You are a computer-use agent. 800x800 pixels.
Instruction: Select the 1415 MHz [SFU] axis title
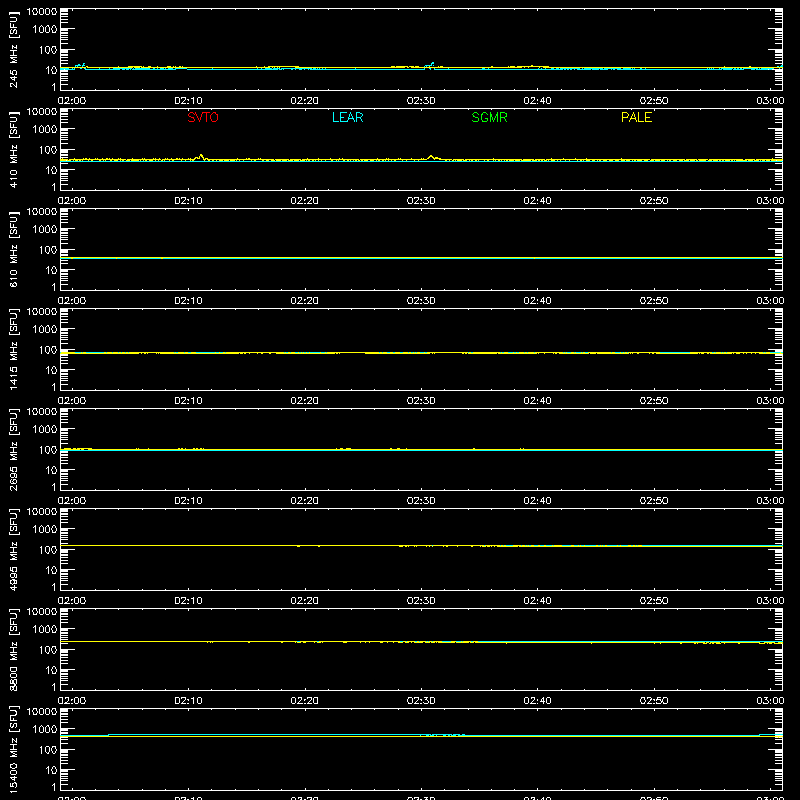14,349
